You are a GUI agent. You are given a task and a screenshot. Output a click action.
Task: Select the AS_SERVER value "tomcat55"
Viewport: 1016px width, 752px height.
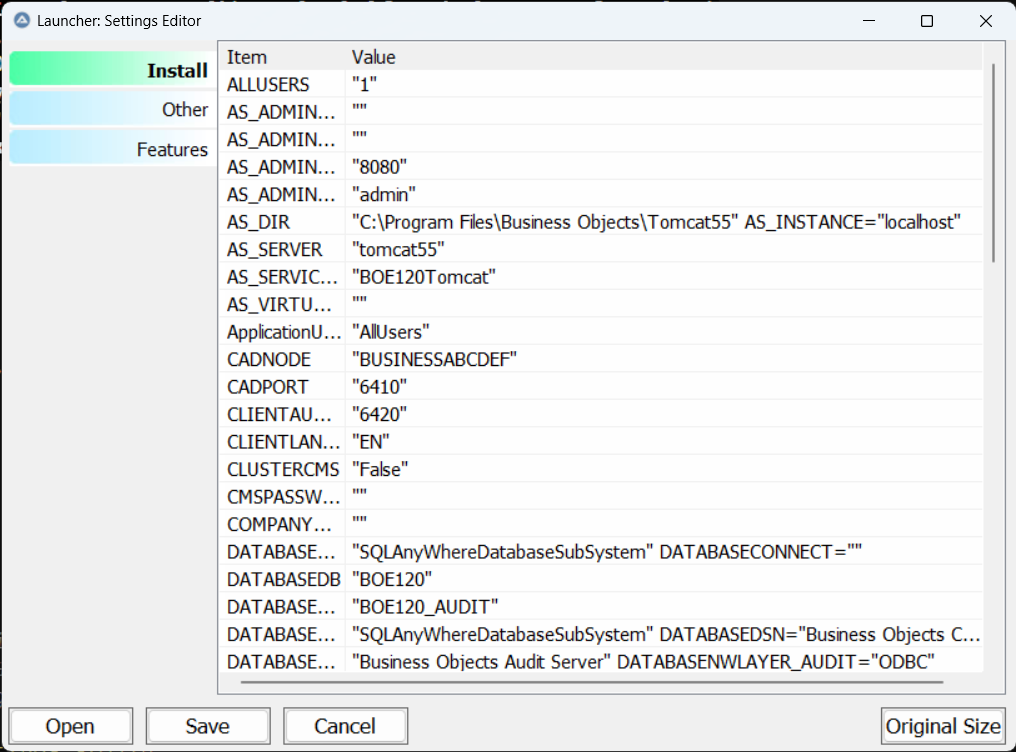[x=398, y=250]
